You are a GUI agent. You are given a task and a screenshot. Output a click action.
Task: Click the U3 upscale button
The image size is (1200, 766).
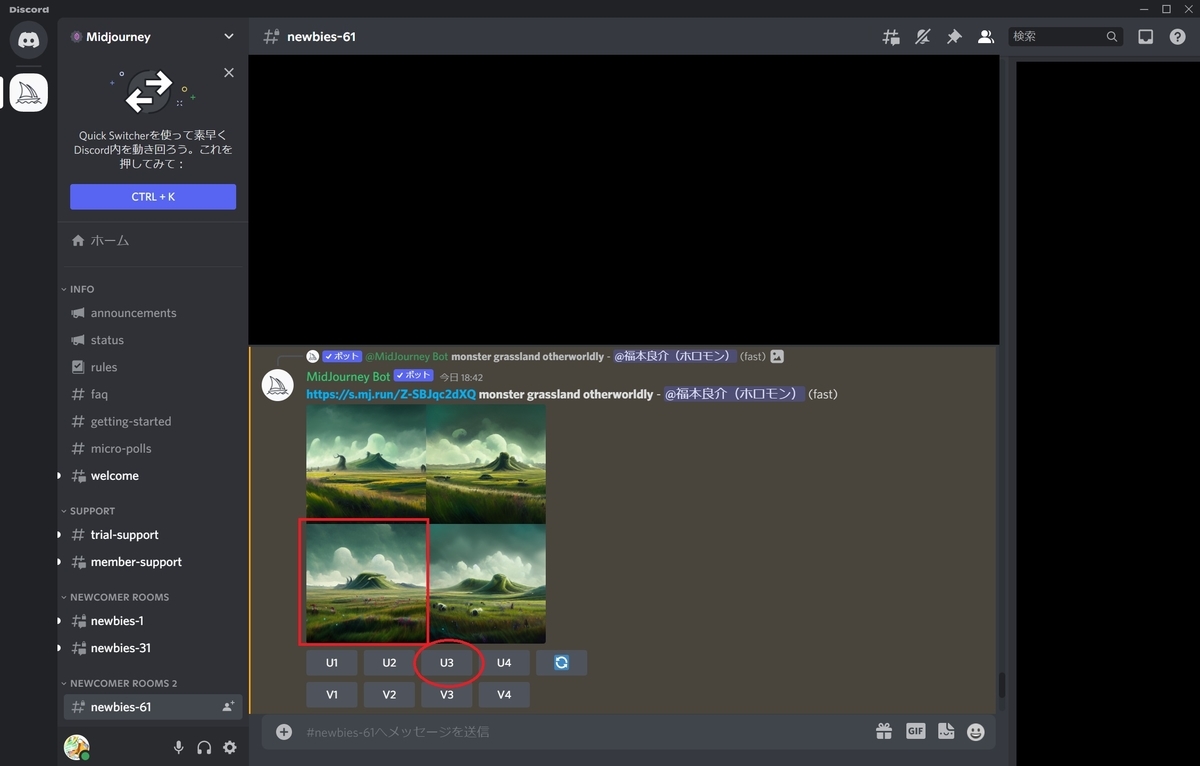(x=447, y=663)
